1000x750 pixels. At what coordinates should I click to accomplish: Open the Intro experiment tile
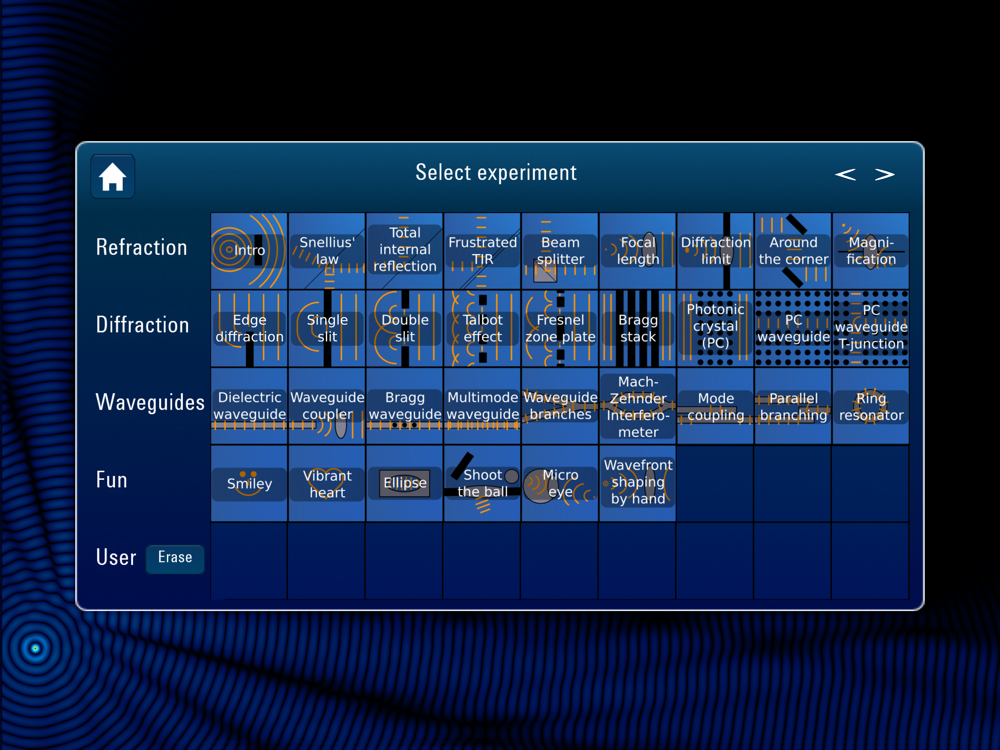point(249,251)
